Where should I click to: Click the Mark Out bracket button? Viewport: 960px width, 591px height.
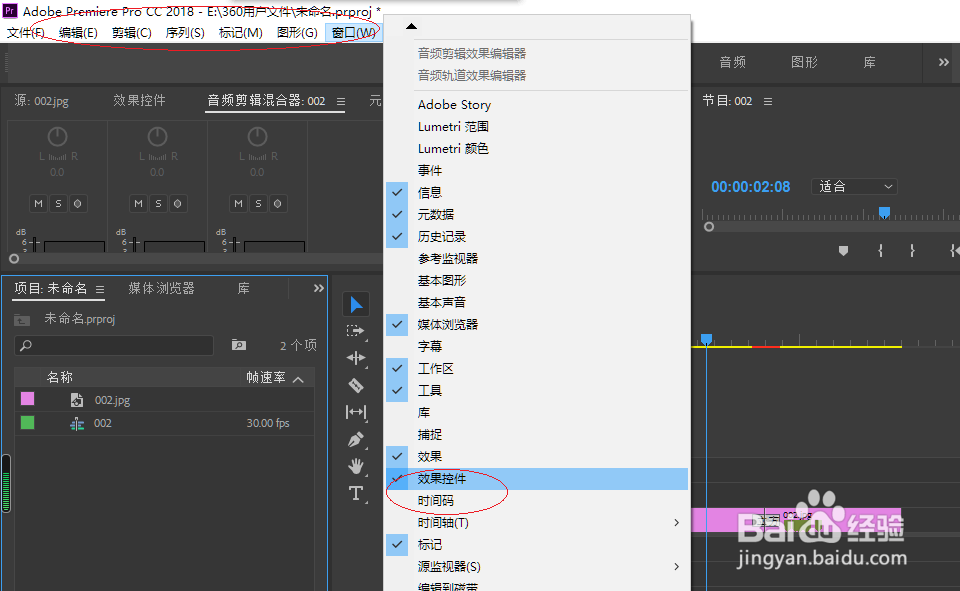pyautogui.click(x=912, y=250)
